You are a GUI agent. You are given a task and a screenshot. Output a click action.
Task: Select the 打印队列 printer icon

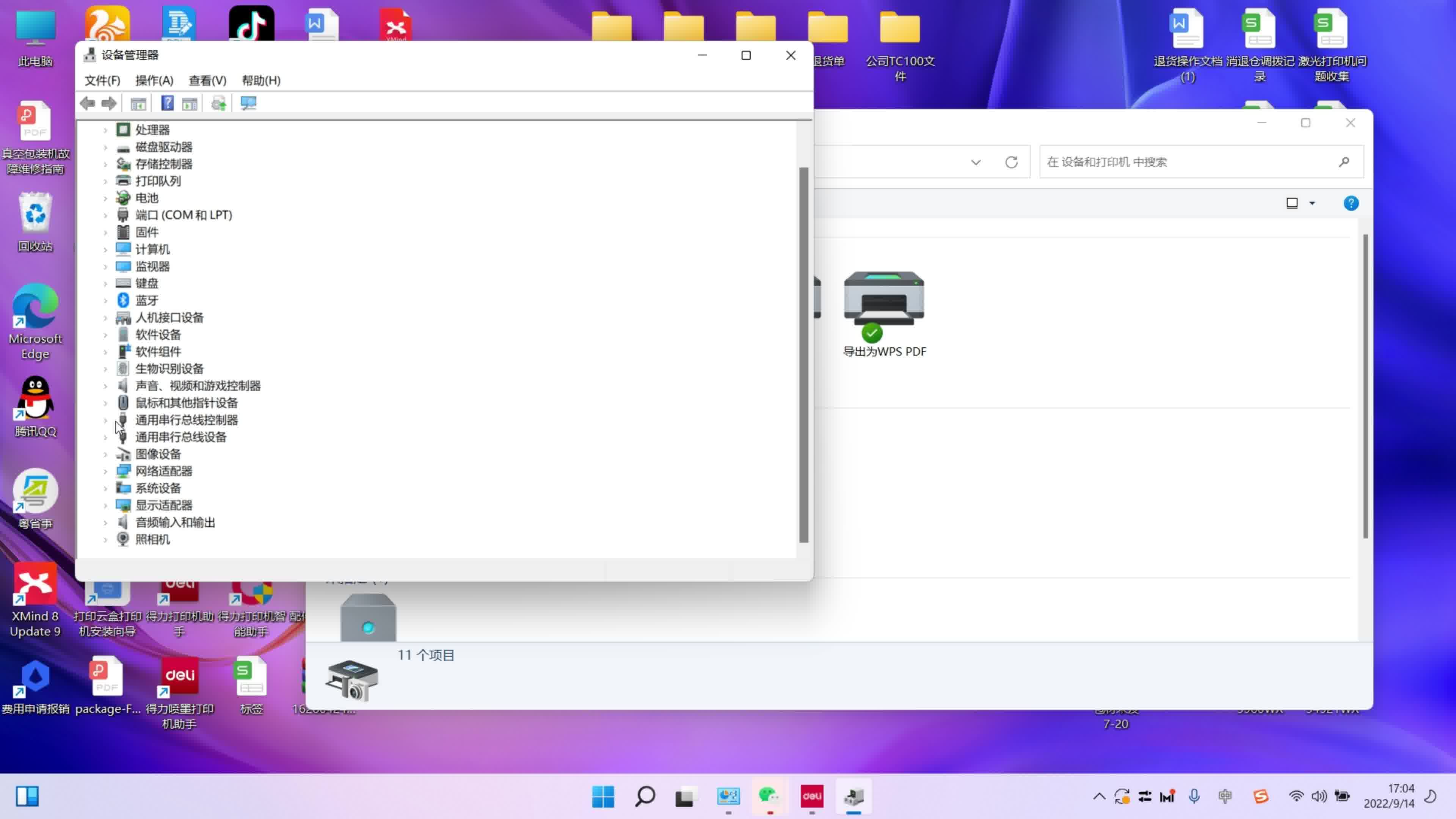123,181
